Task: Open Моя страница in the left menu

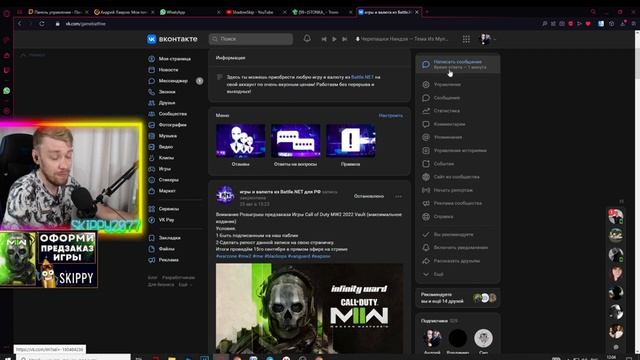Action: click(x=175, y=59)
